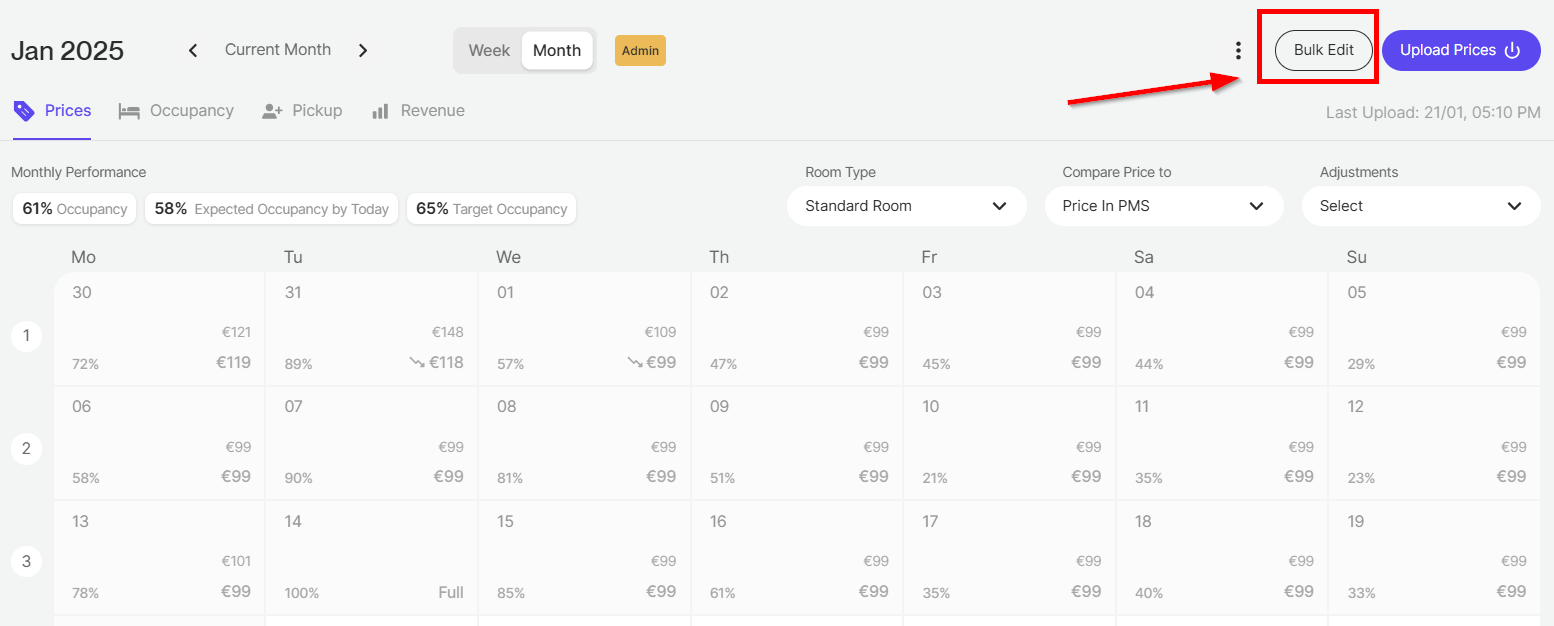Open the Adjustments Select dropdown

(1420, 206)
